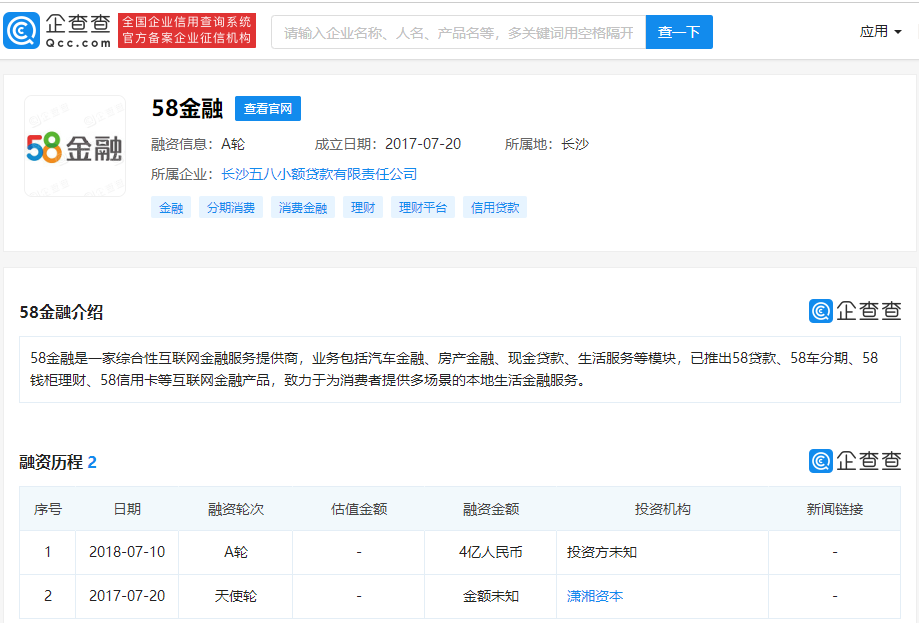Select the 理财 tag

[363, 207]
